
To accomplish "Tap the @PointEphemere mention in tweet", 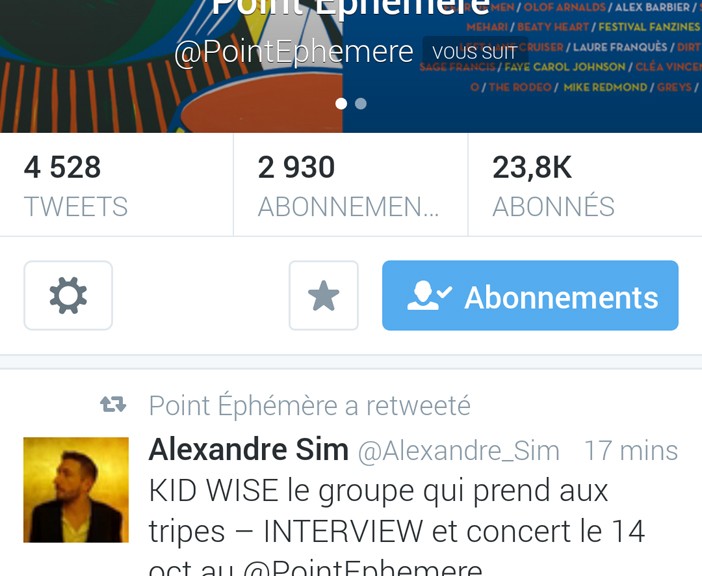I will [363, 567].
